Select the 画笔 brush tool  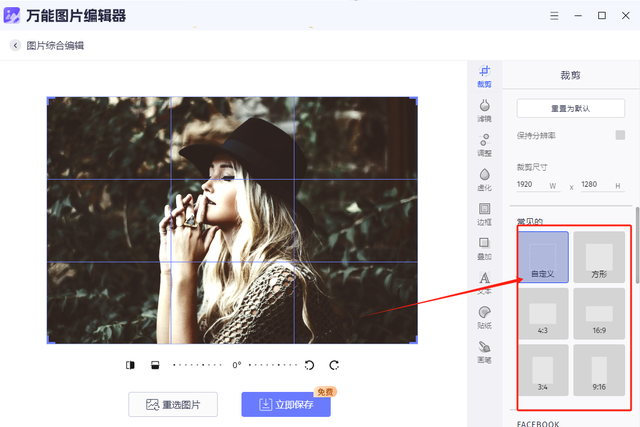484,352
